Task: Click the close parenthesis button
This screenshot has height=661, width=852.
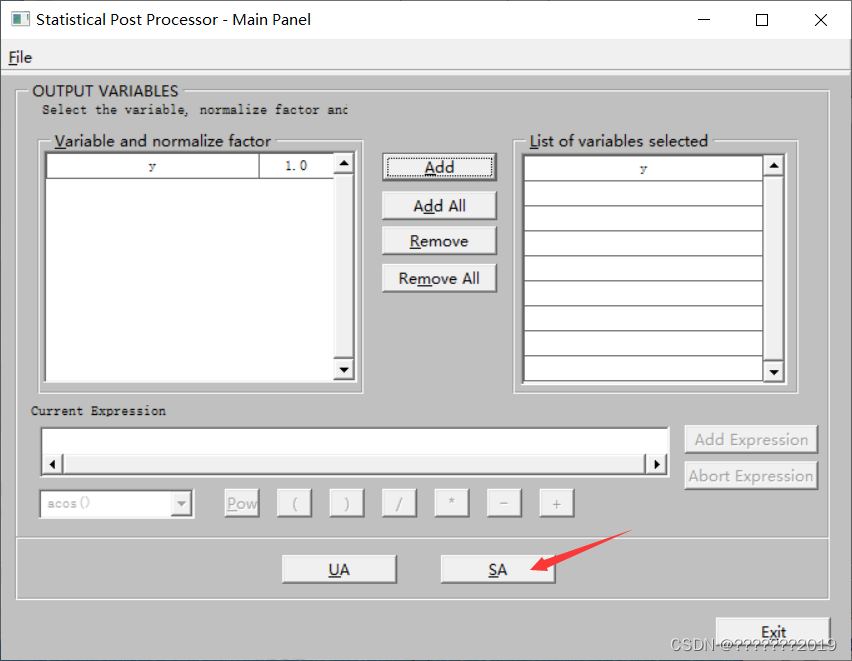Action: click(347, 503)
